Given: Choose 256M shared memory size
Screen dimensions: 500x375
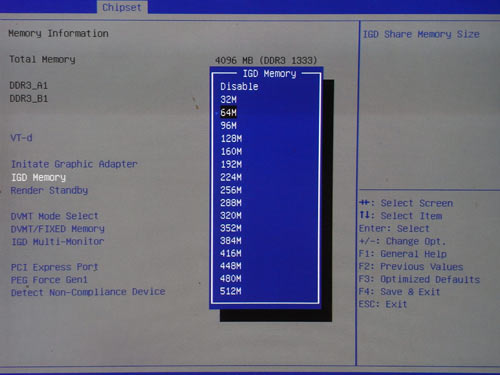Looking at the screenshot, I should pyautogui.click(x=231, y=190).
